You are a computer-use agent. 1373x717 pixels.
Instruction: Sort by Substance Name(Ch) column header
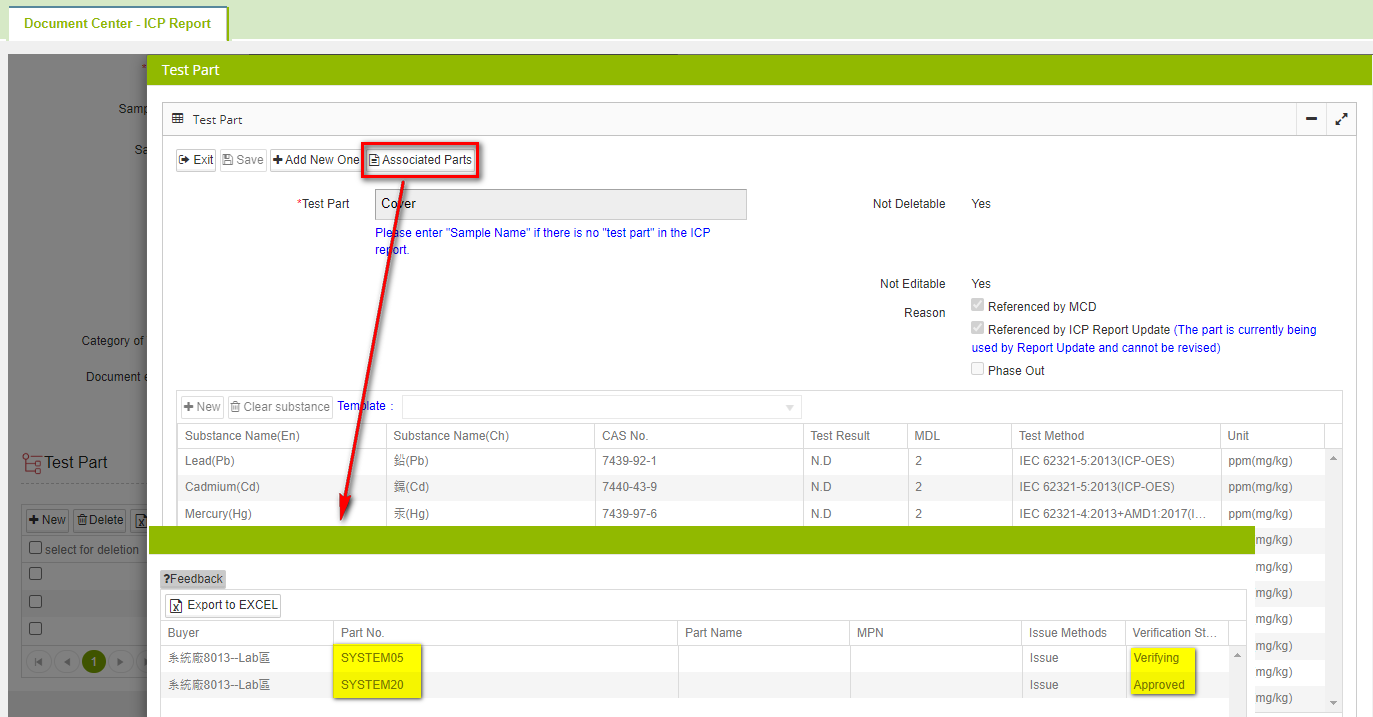click(x=490, y=436)
